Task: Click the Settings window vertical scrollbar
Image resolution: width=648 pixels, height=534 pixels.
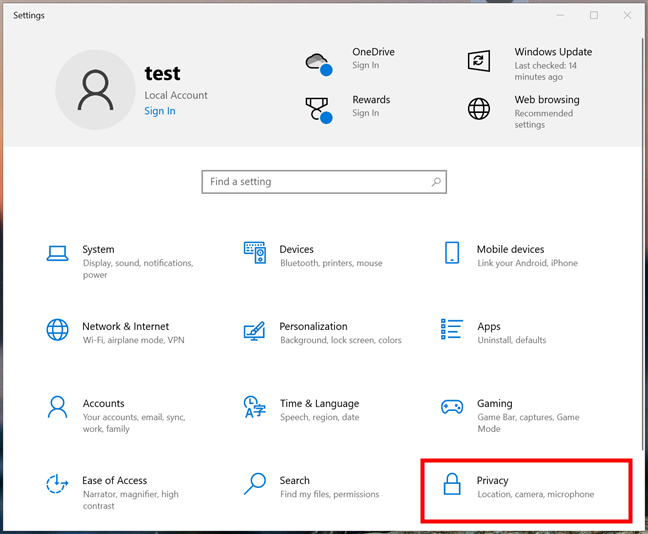Action: click(644, 244)
